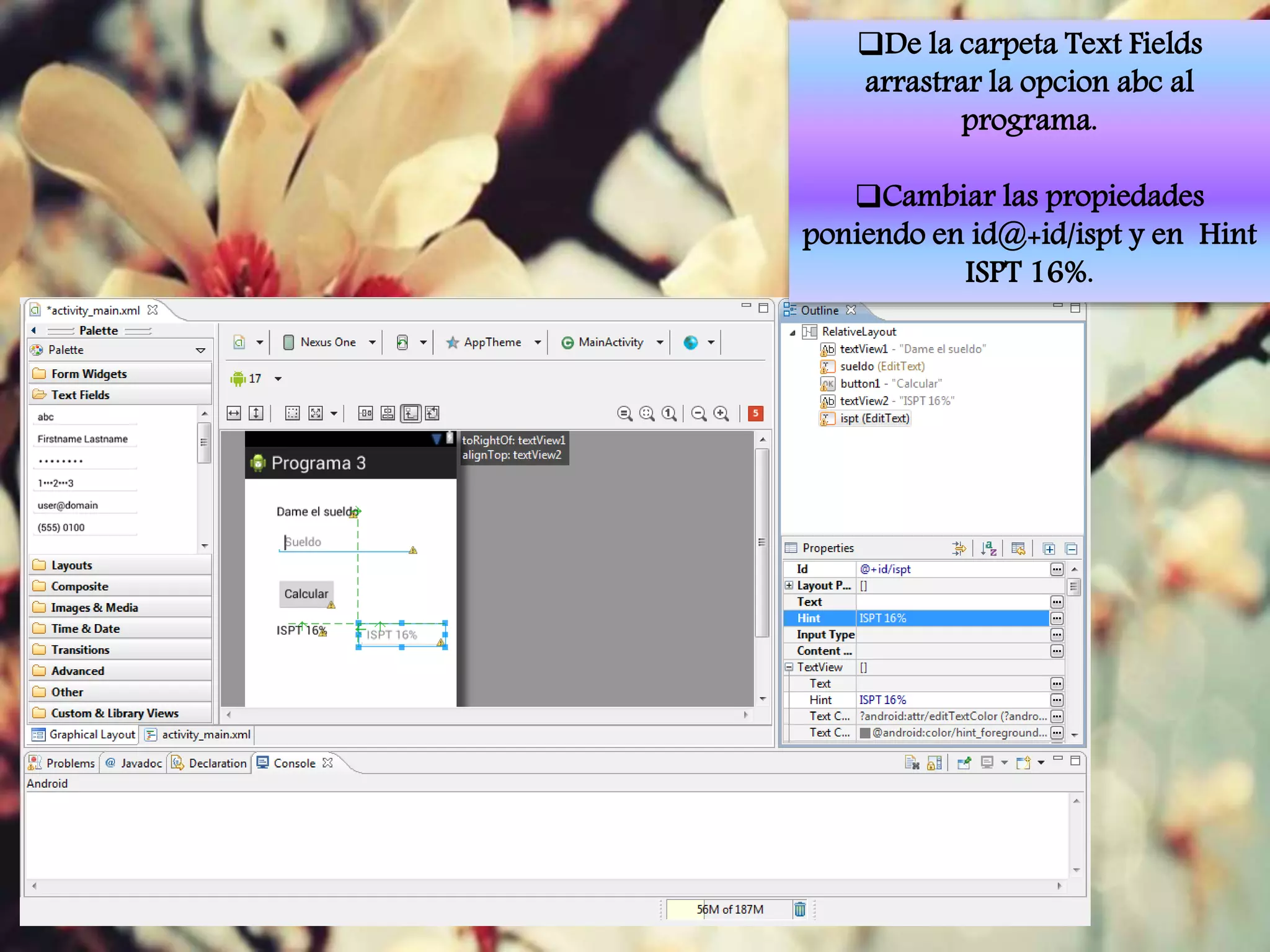Screen dimensions: 1270x952
Task: Expand the Layout Parameters property group
Action: pos(789,585)
